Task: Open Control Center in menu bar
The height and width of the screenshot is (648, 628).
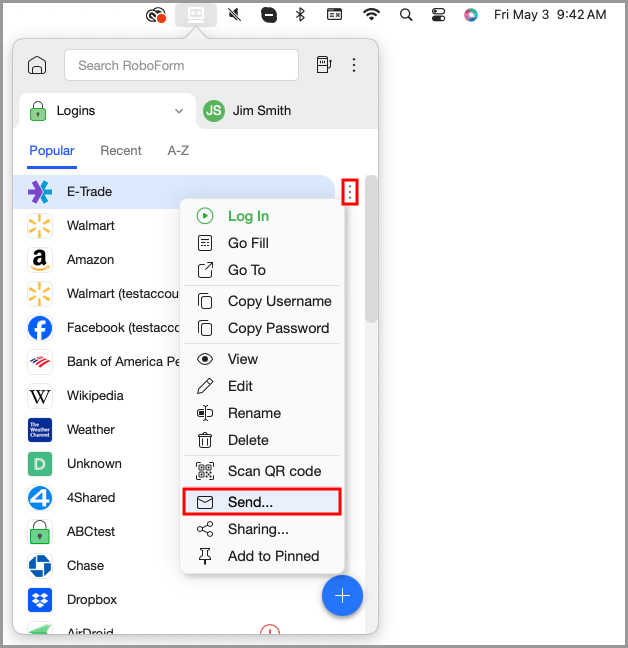Action: (x=438, y=15)
